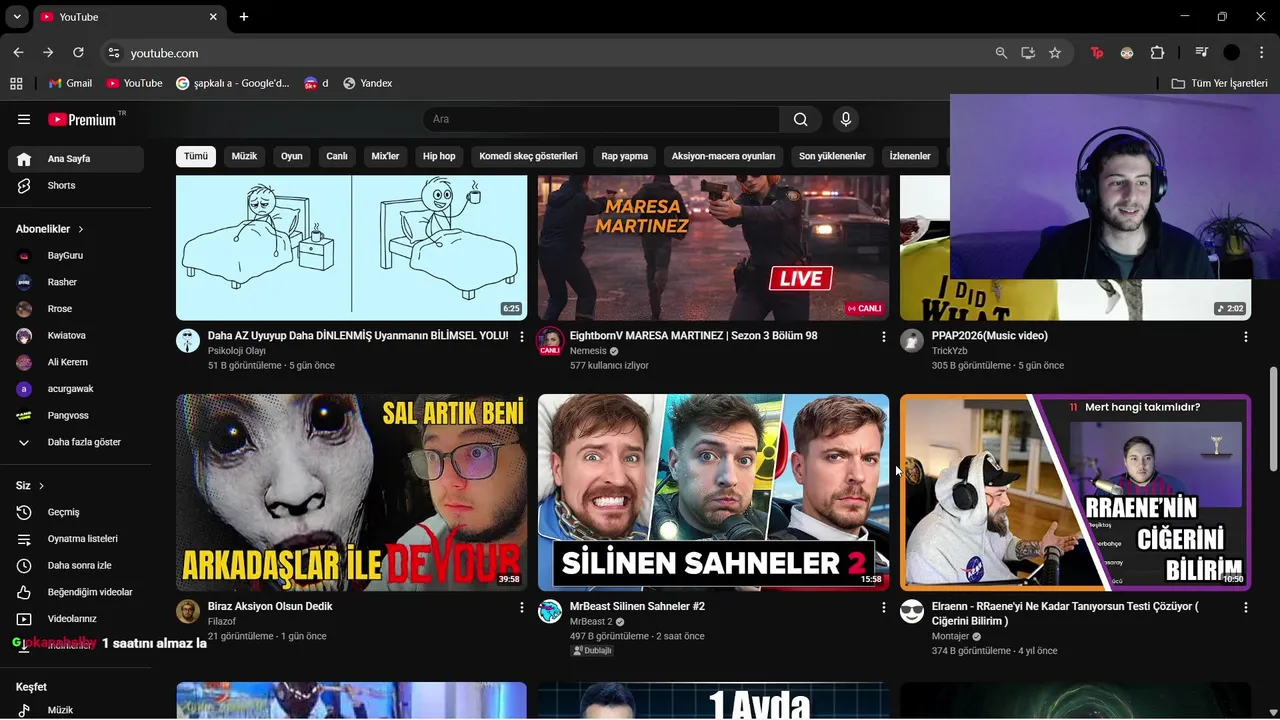Play RRaene'nin Ciğerini Bilirim thumbnail
Image resolution: width=1280 pixels, height=720 pixels.
click(x=1075, y=492)
